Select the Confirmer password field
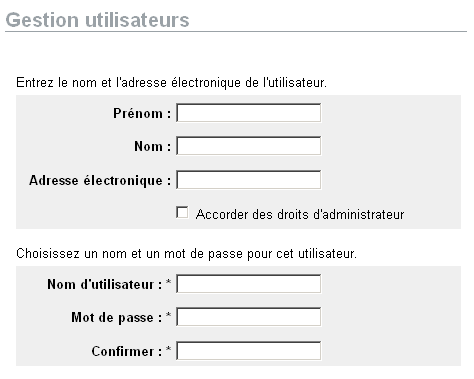Screen dimensions: 474x379 tap(249, 351)
